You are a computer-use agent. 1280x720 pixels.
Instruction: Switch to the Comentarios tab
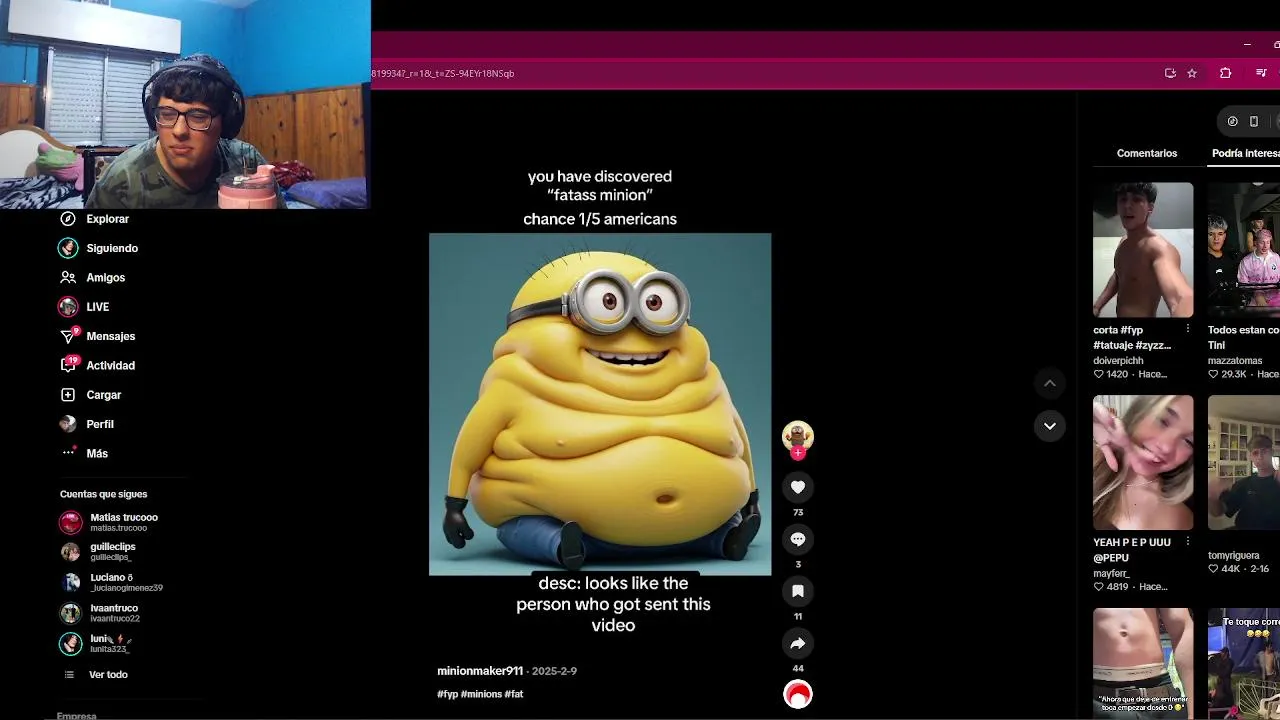coord(1147,153)
